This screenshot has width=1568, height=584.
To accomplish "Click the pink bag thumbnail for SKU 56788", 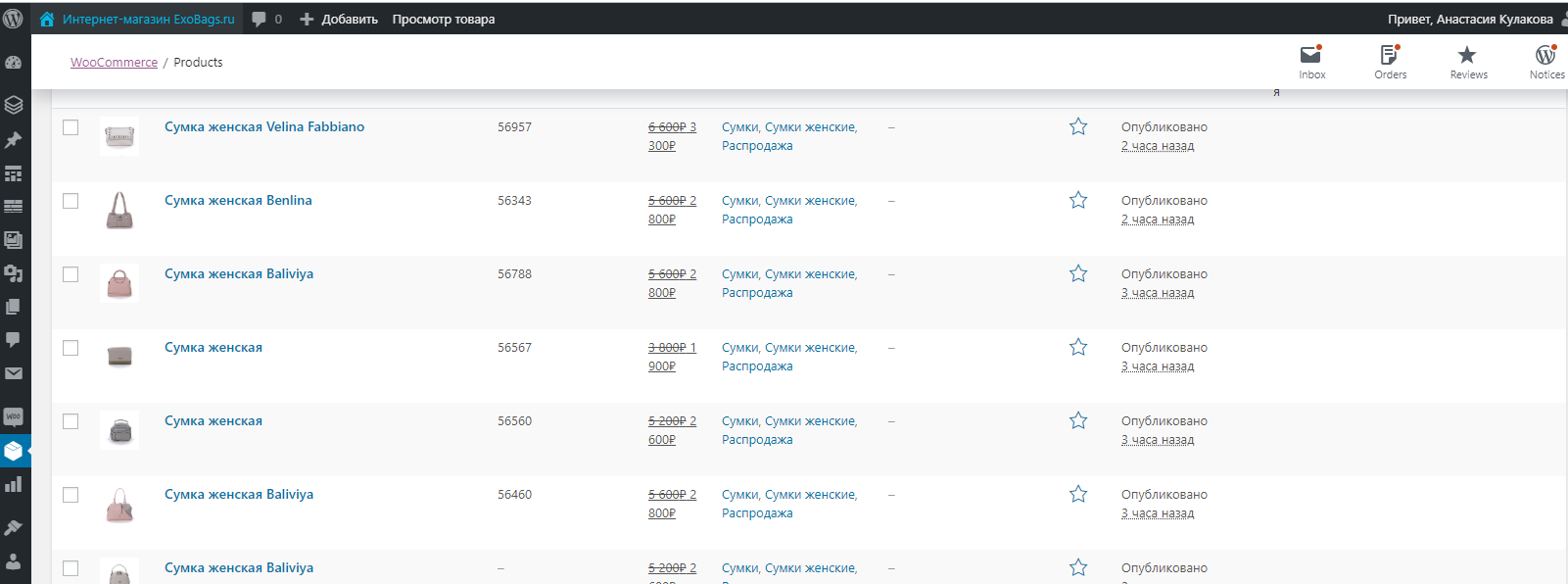I will point(119,283).
